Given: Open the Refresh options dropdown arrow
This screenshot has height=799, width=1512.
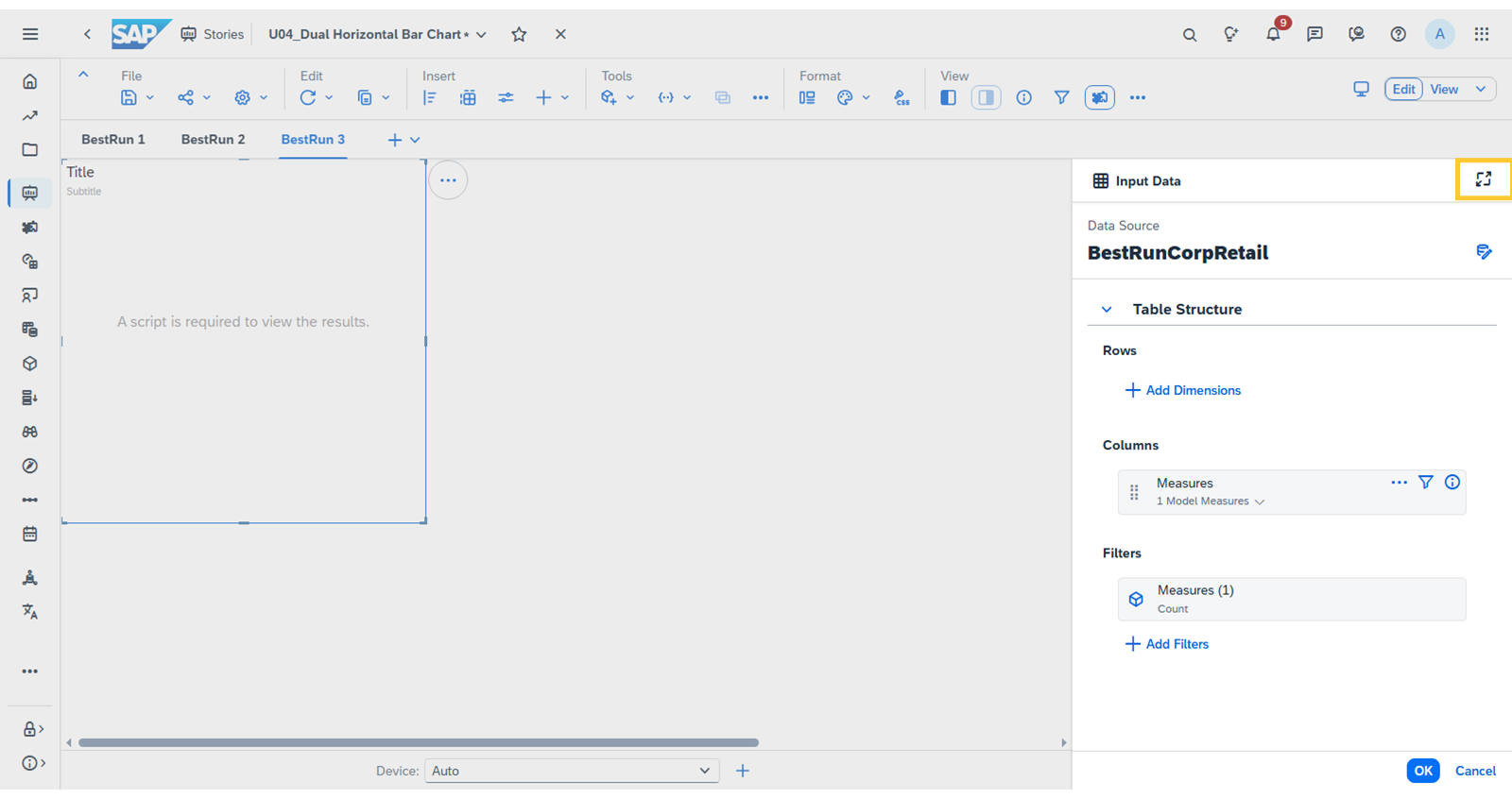Looking at the screenshot, I should point(329,97).
